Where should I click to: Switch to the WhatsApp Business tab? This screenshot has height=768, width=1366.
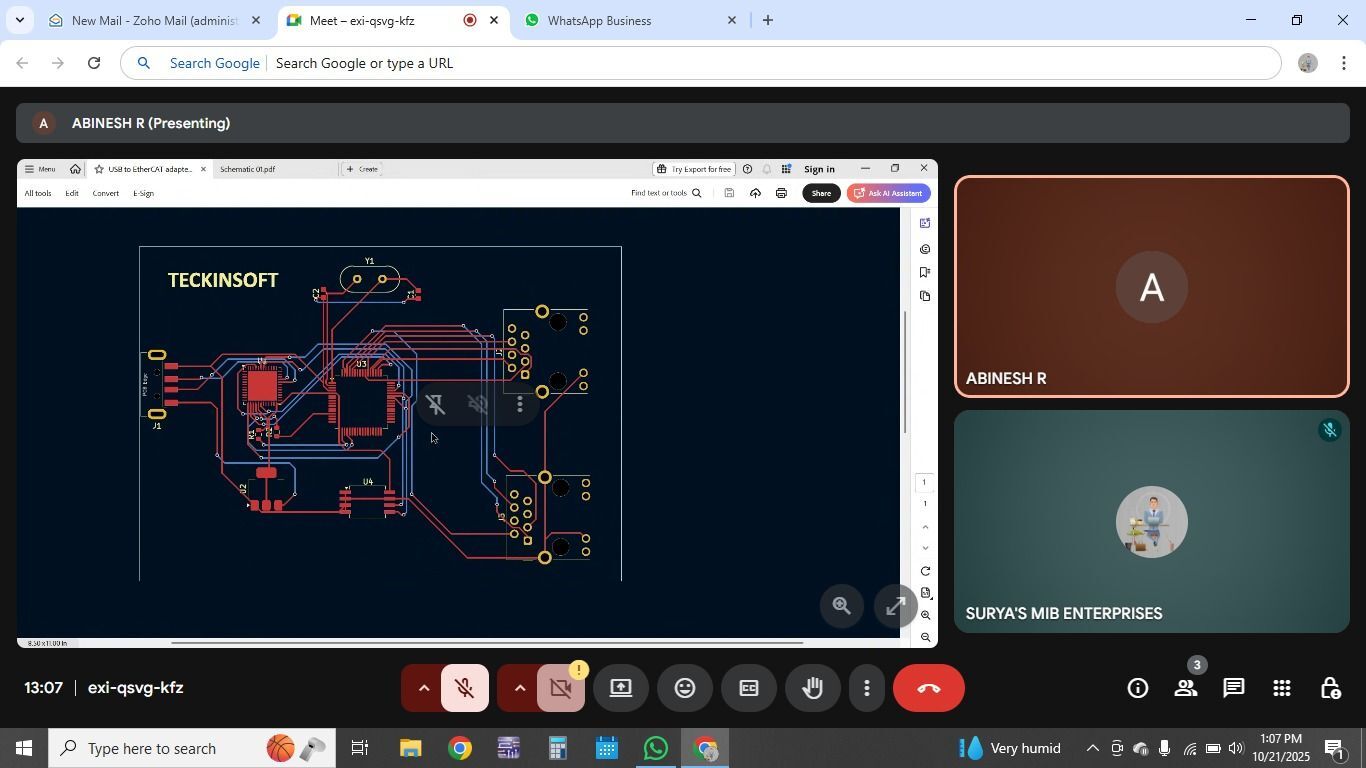[600, 20]
